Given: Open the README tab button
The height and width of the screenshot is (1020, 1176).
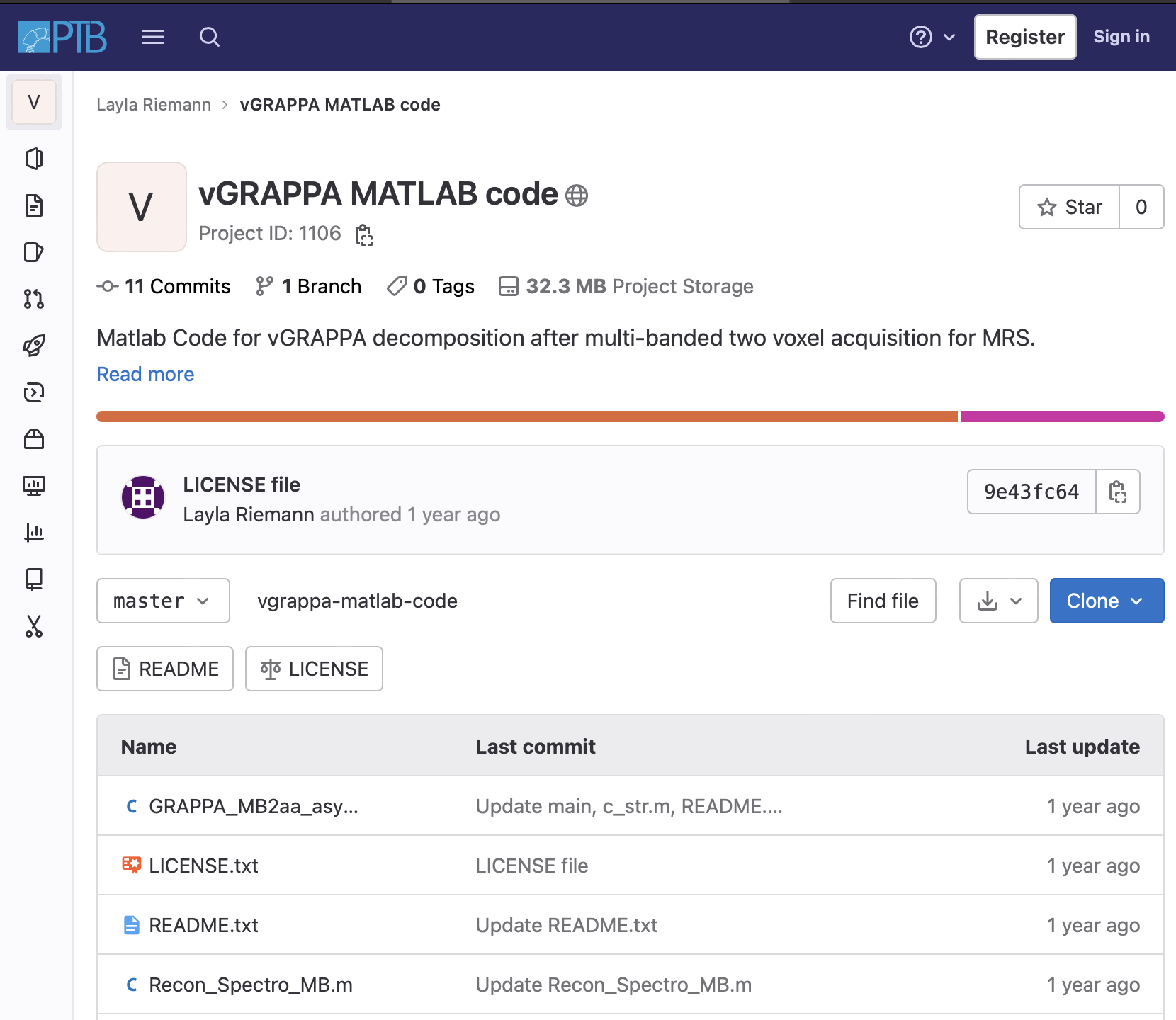Looking at the screenshot, I should tap(165, 669).
